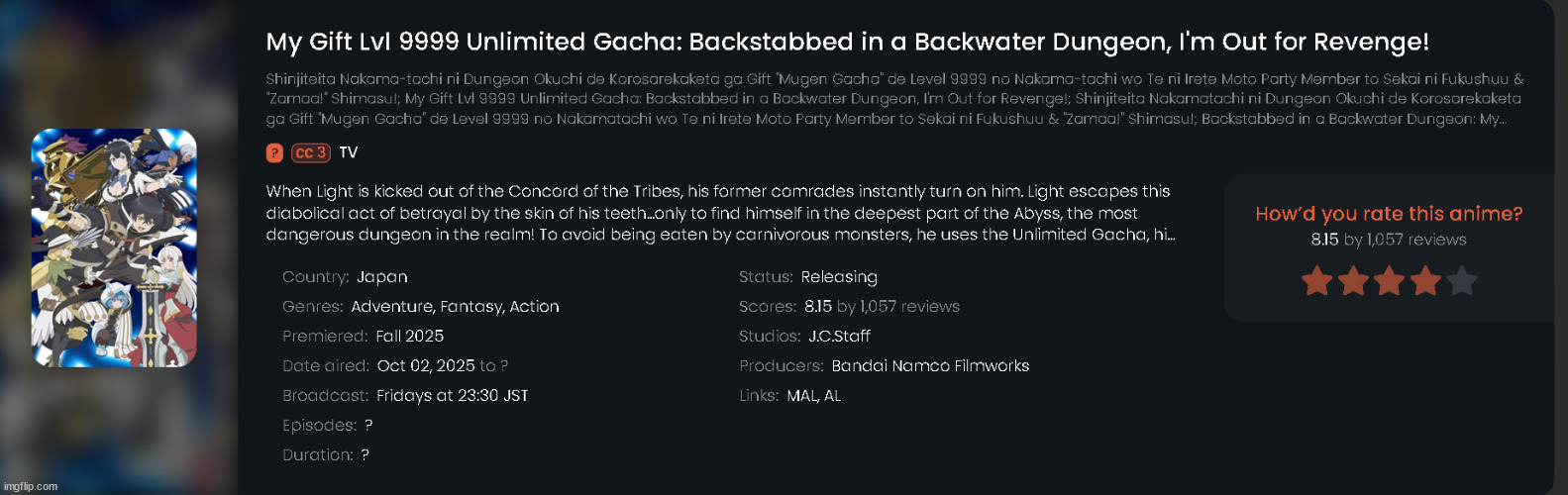Click the orange P rating badge
1568x495 pixels.
pyautogui.click(x=274, y=153)
